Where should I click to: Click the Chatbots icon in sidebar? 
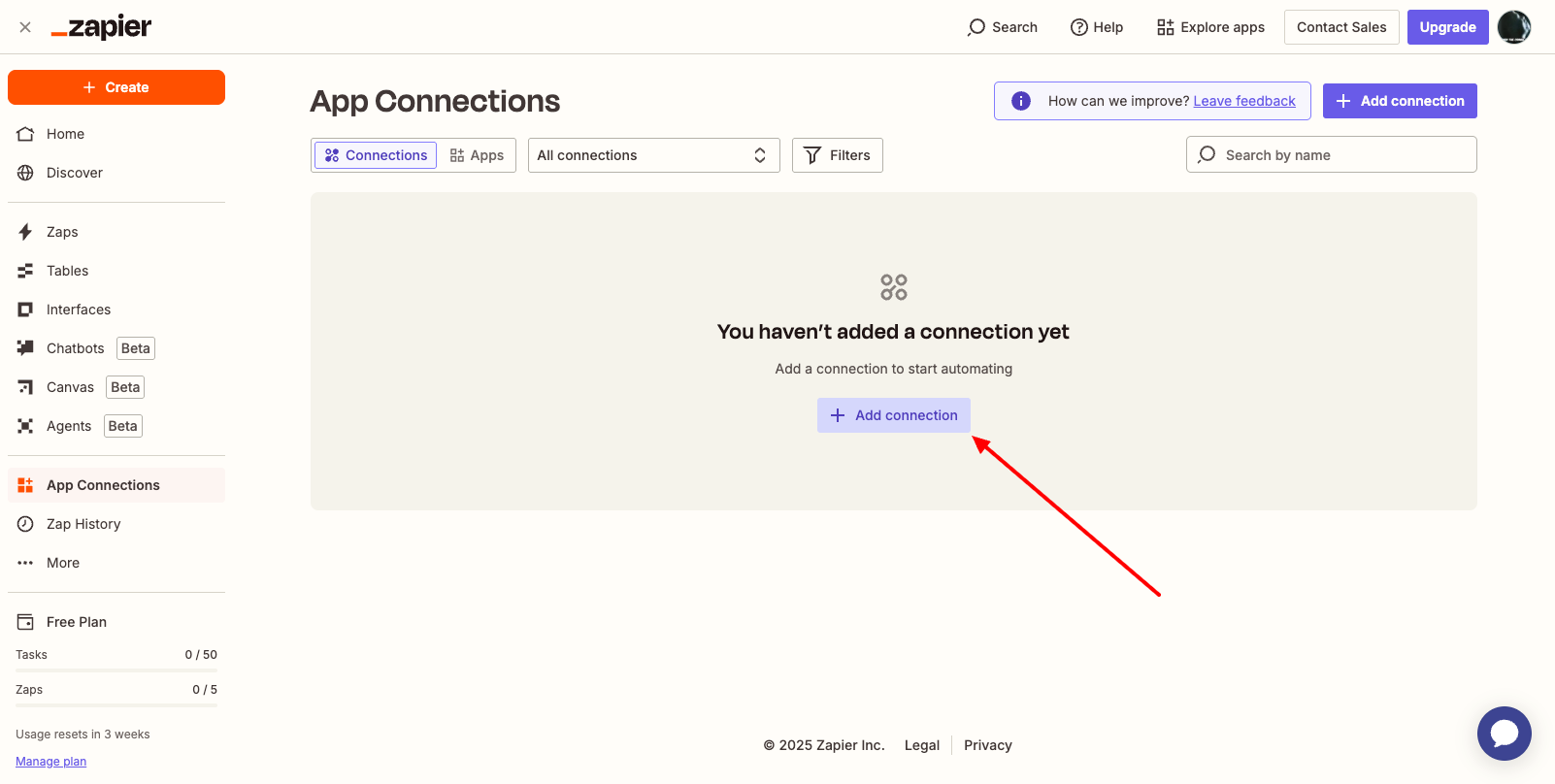(25, 348)
